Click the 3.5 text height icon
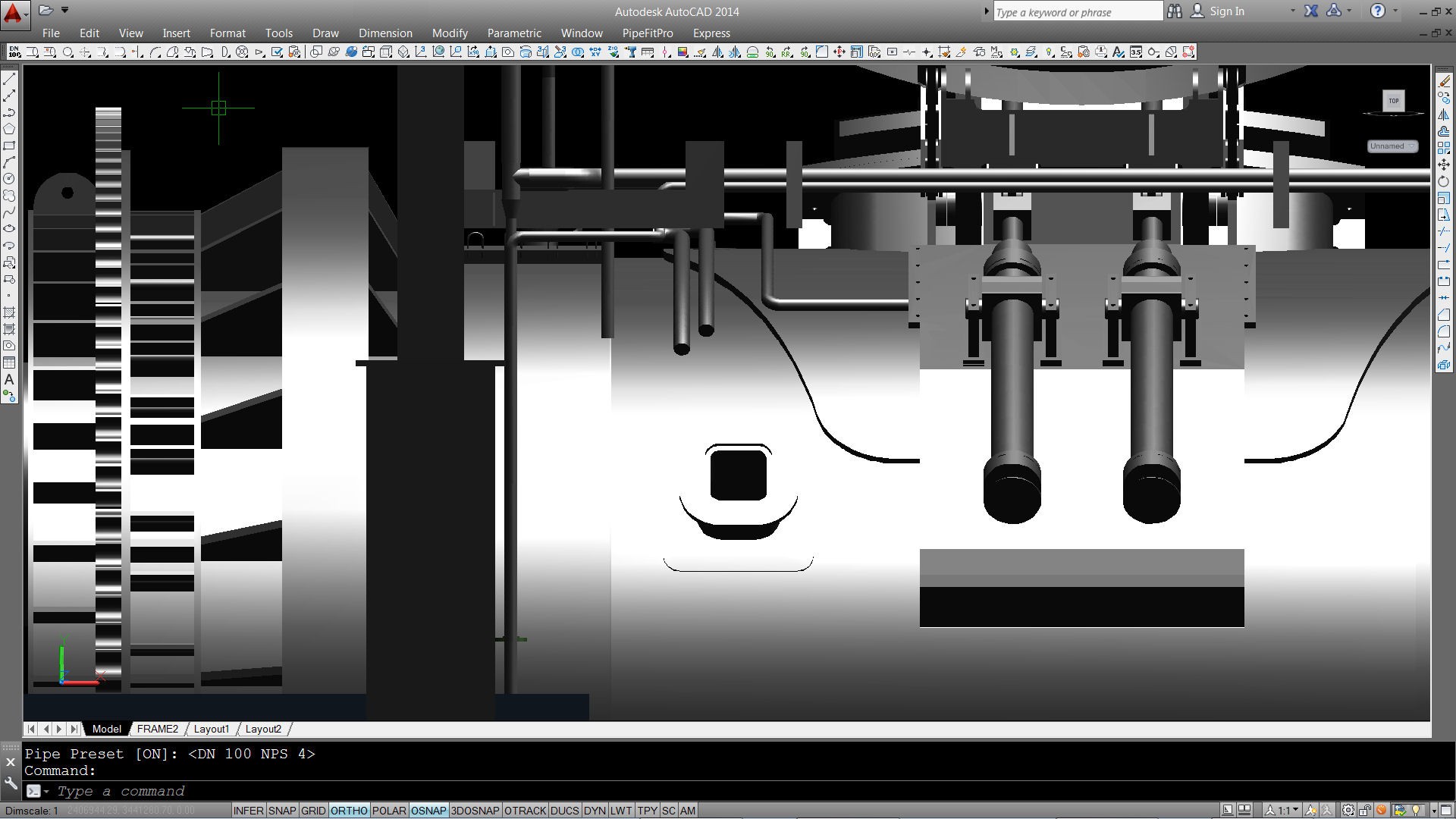Screen dimensions: 1456x819 (x=1135, y=52)
